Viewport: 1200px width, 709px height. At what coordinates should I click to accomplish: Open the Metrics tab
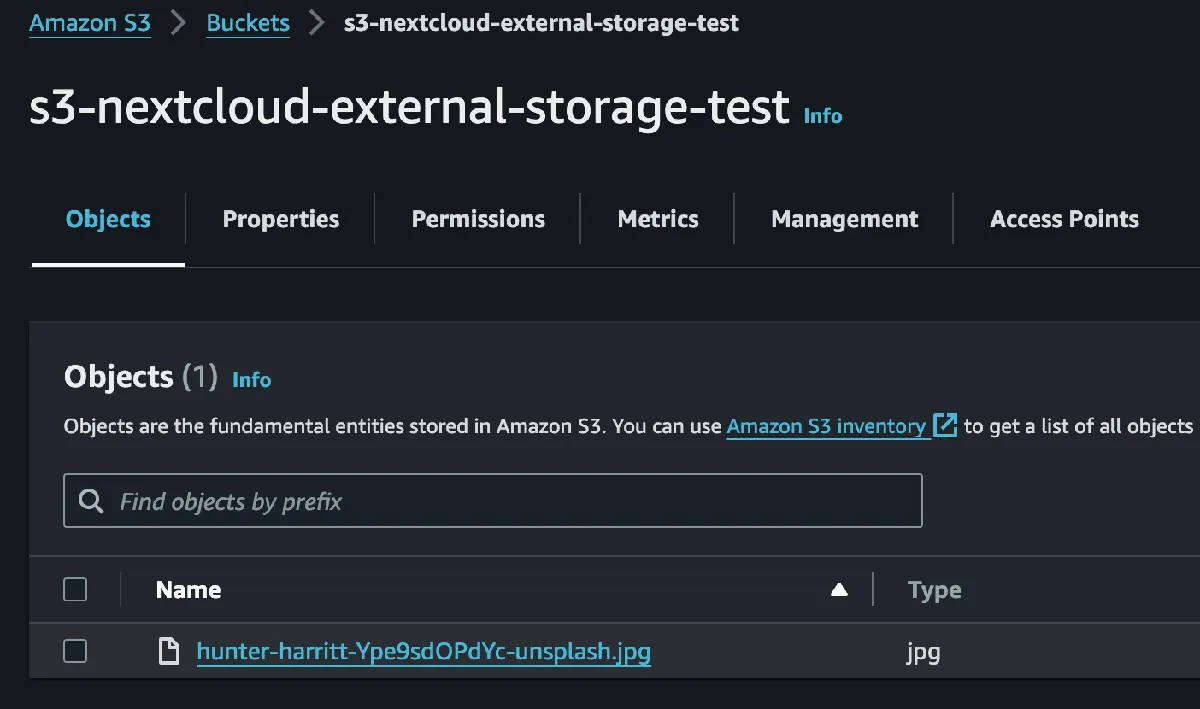(x=658, y=219)
